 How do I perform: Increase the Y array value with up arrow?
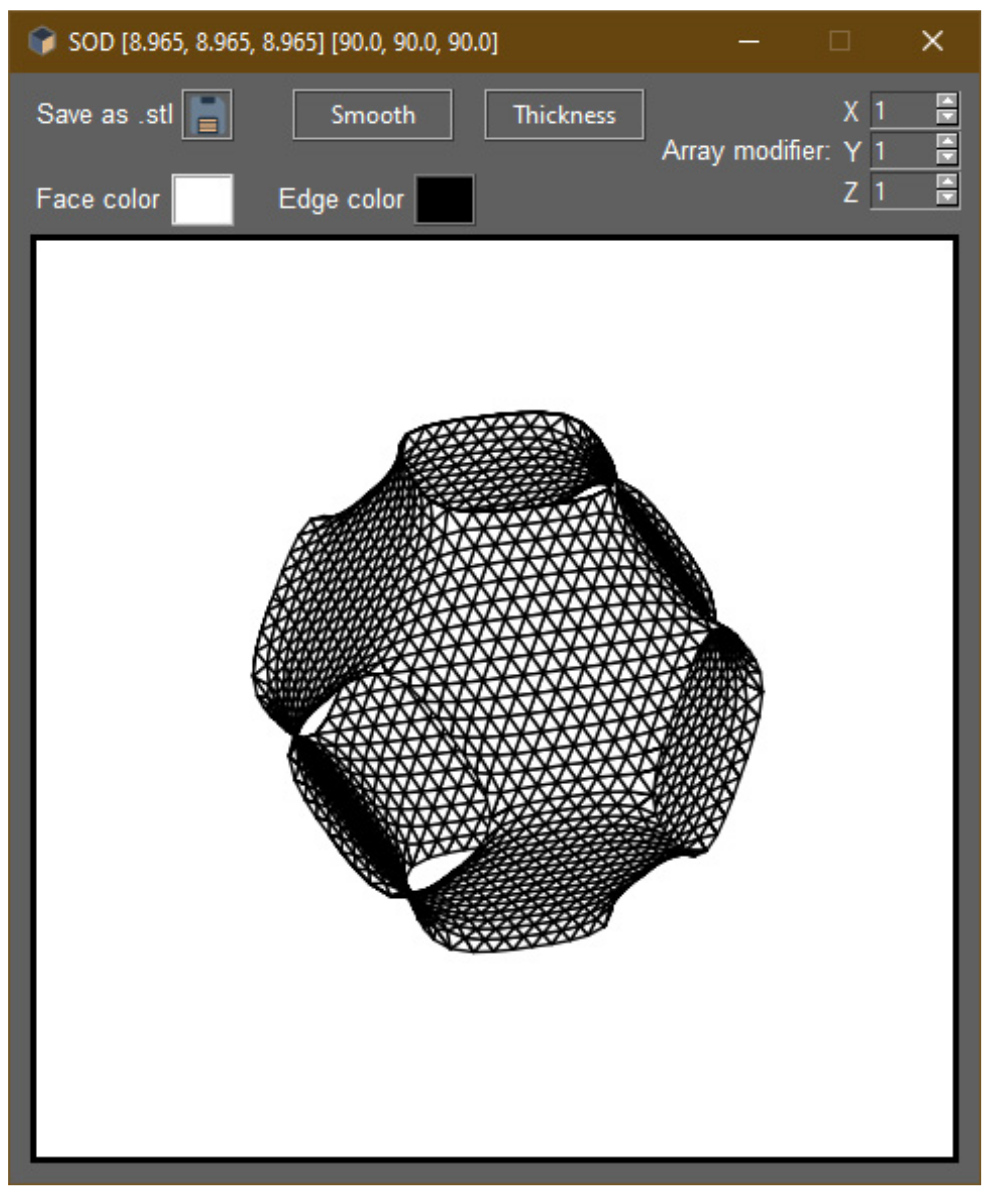point(947,143)
